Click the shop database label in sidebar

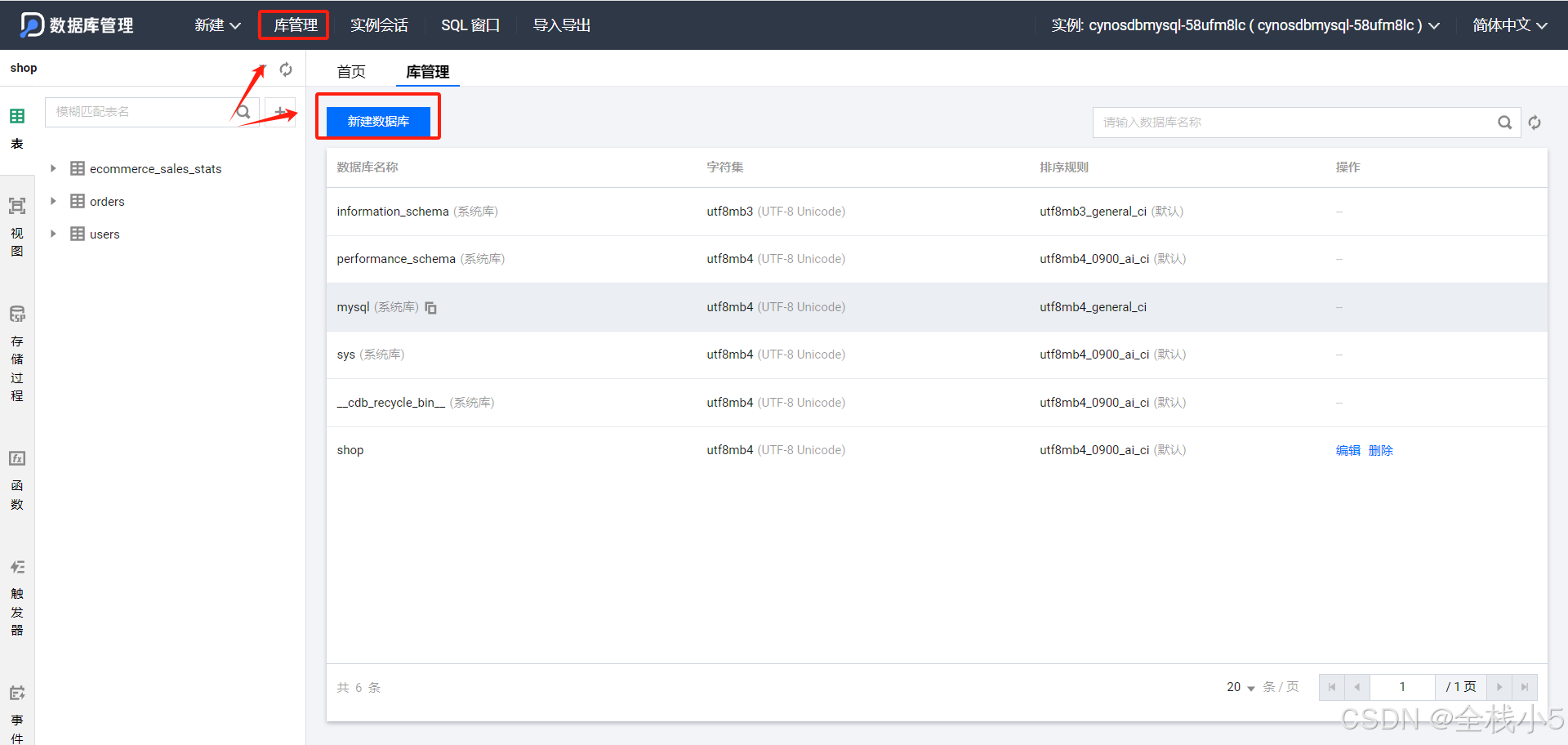pos(24,68)
